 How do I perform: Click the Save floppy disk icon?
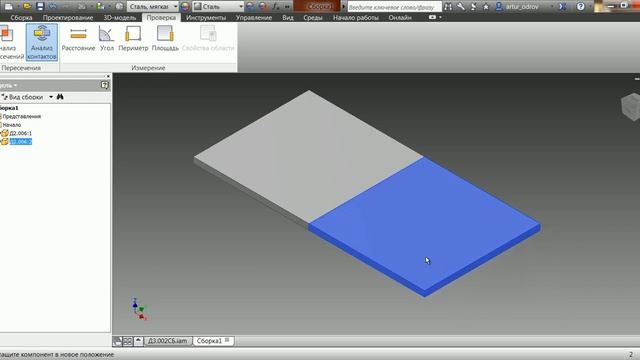pyautogui.click(x=40, y=7)
